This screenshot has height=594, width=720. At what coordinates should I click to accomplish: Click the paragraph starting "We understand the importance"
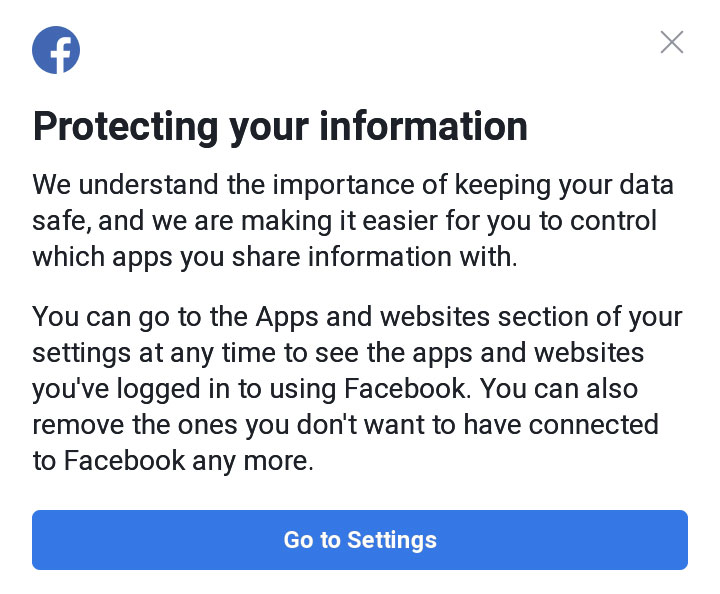coord(353,220)
